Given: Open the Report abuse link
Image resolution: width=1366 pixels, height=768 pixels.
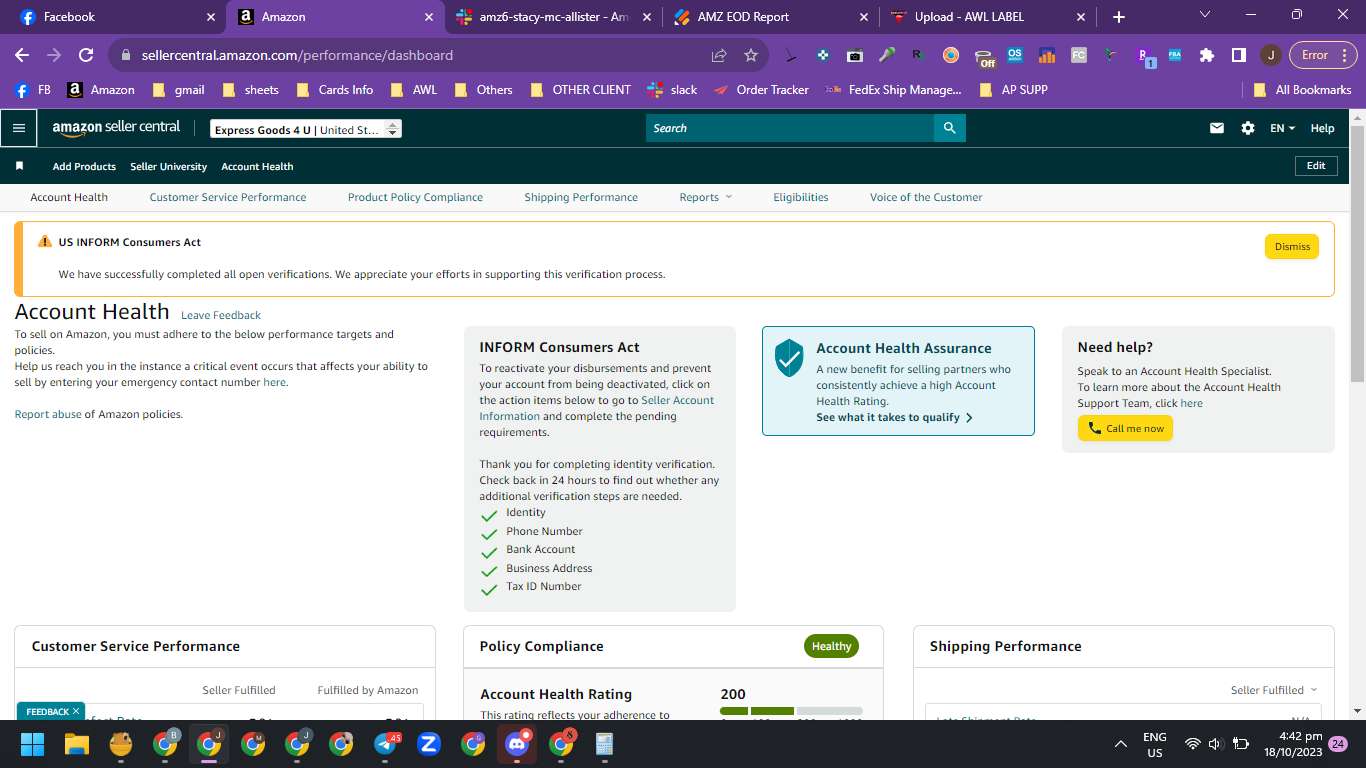Looking at the screenshot, I should point(48,414).
